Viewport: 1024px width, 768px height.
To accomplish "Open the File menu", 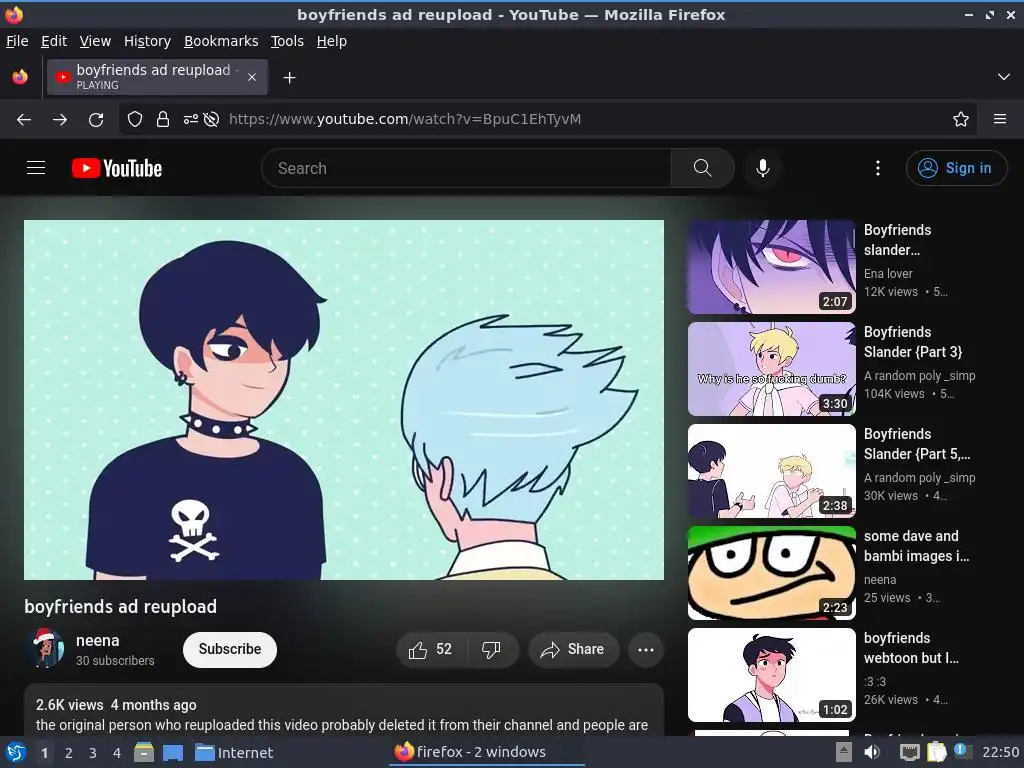I will tap(17, 41).
